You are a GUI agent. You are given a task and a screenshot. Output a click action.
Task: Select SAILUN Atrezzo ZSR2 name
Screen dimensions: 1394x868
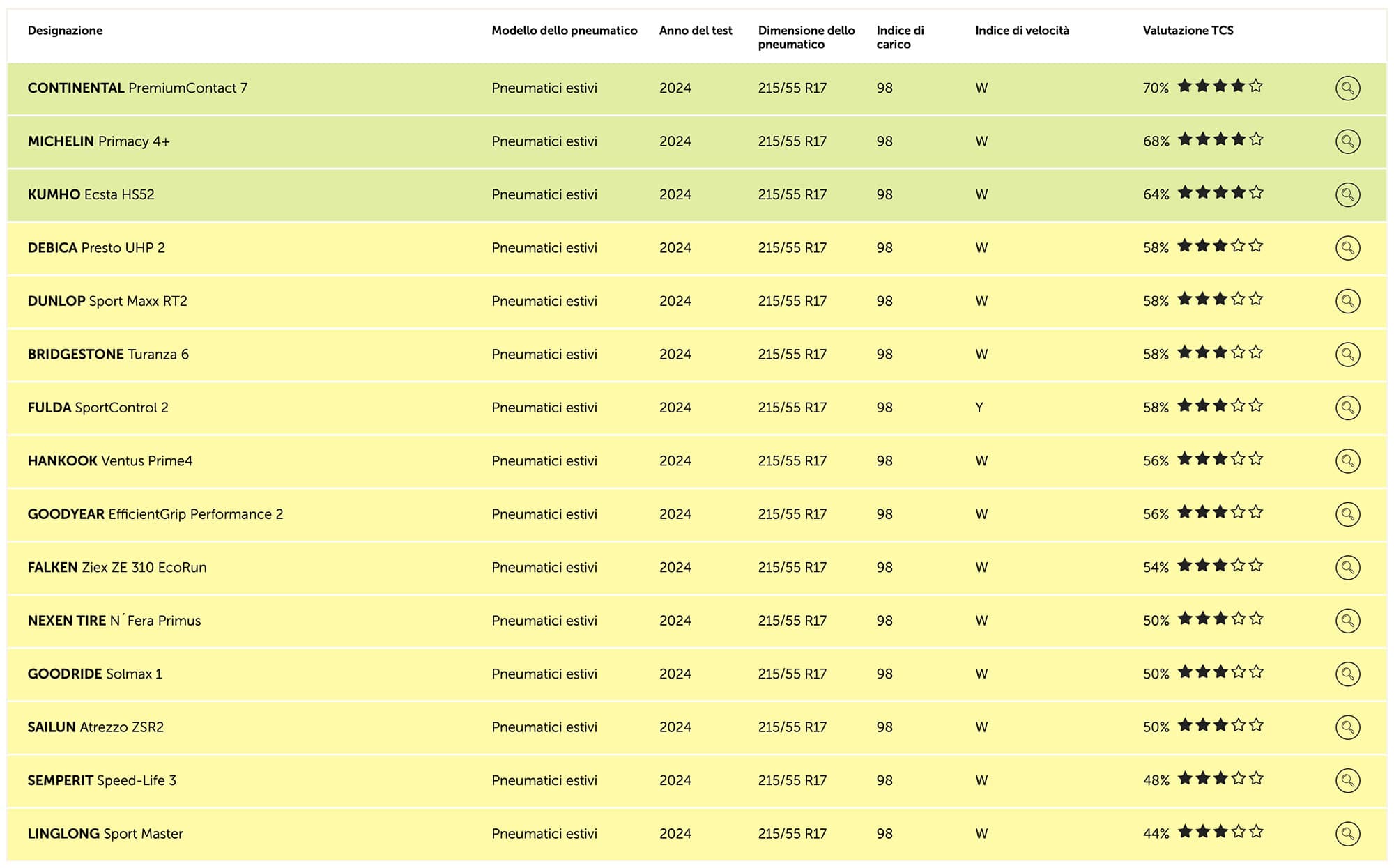(95, 727)
